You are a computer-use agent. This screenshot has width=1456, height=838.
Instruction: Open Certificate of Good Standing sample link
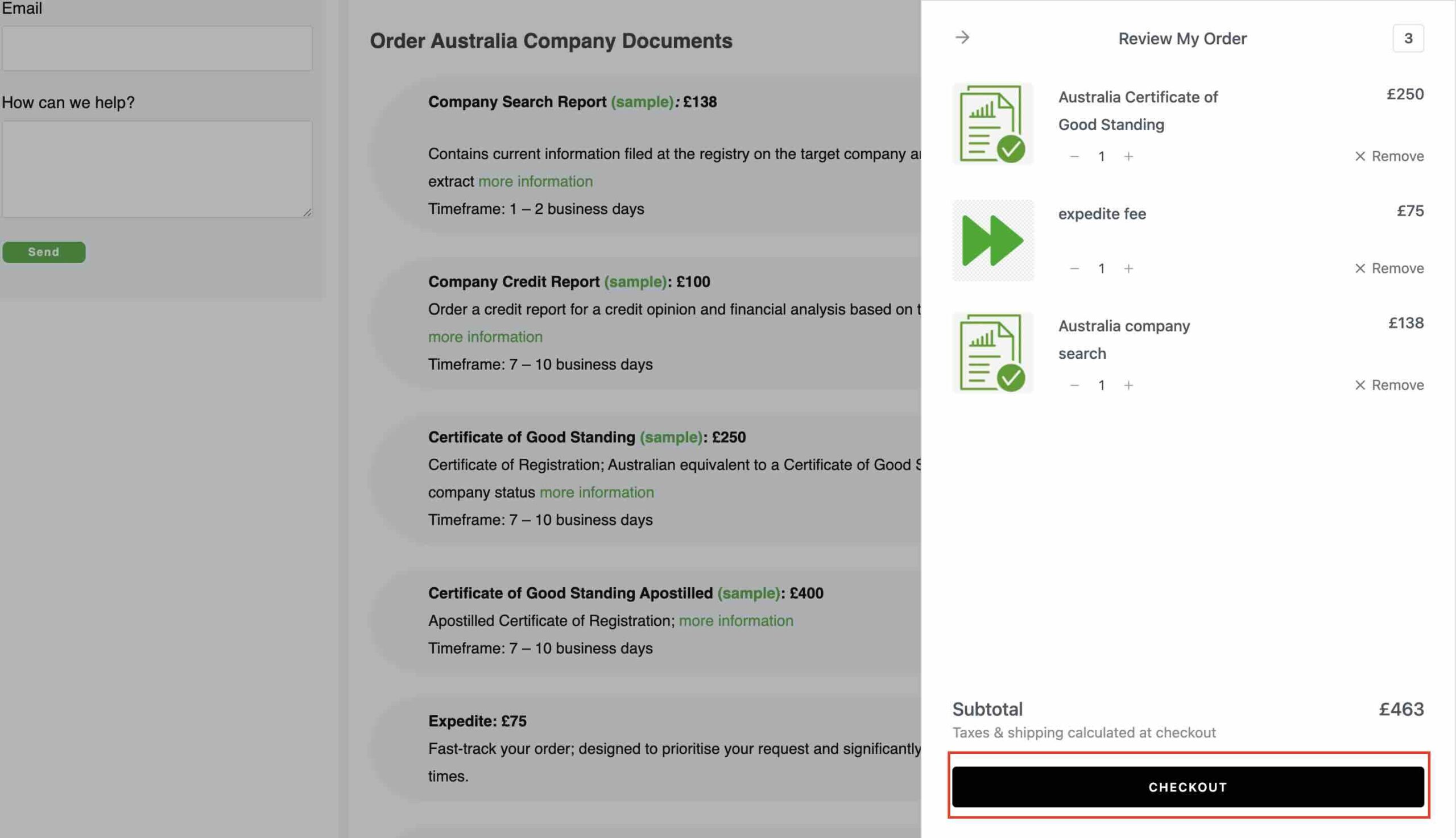[671, 437]
